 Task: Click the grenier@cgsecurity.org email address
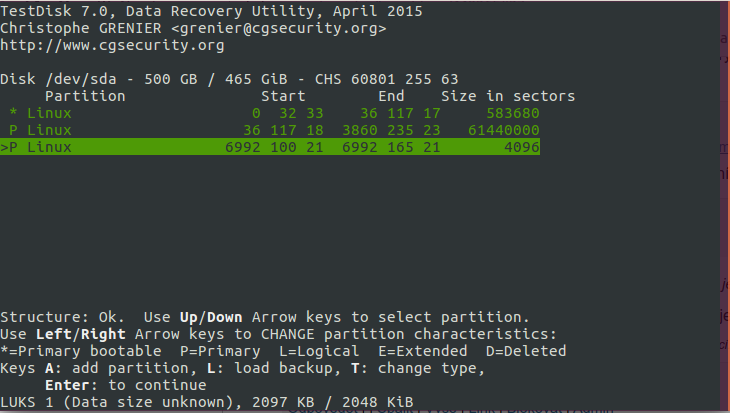(278, 28)
